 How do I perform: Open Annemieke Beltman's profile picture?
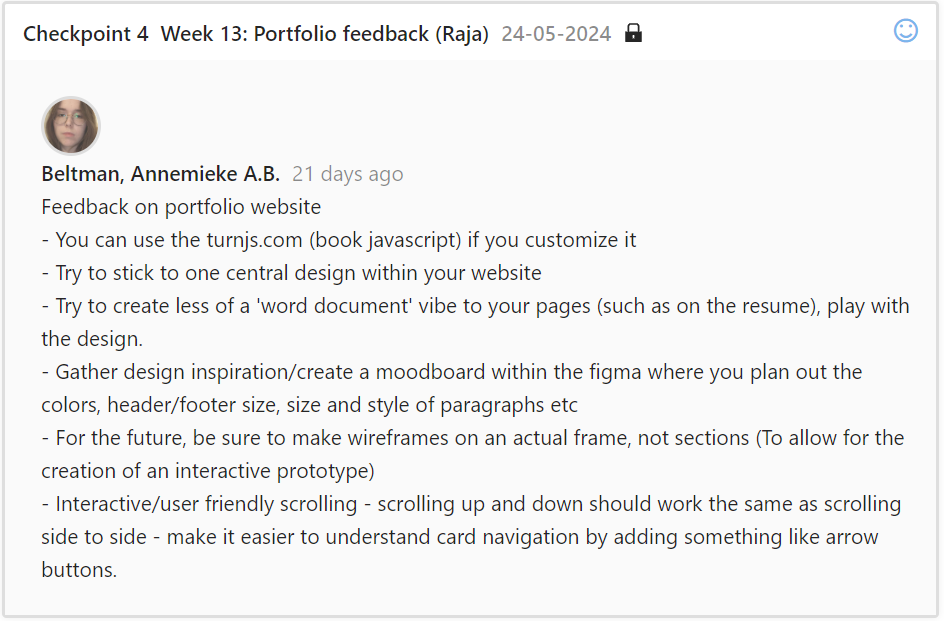(70, 126)
